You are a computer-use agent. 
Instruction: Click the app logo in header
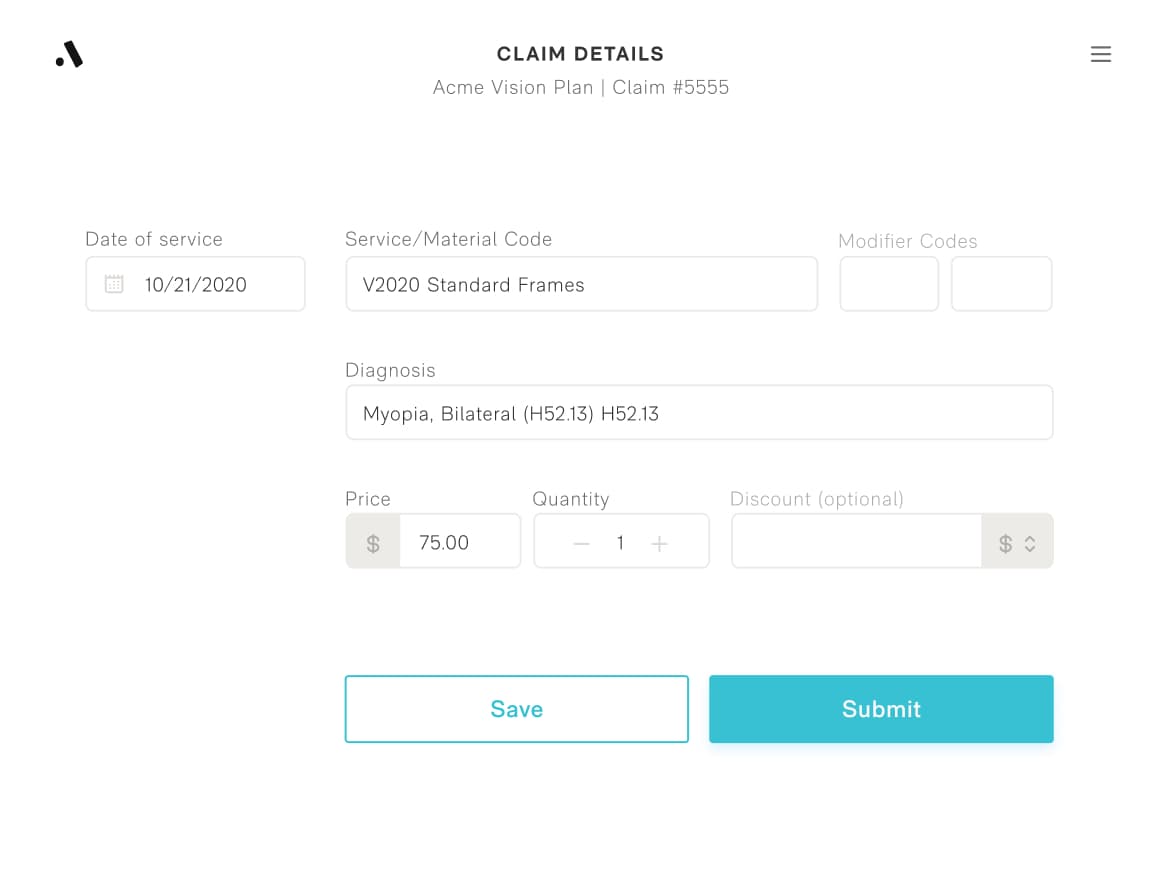click(x=69, y=54)
